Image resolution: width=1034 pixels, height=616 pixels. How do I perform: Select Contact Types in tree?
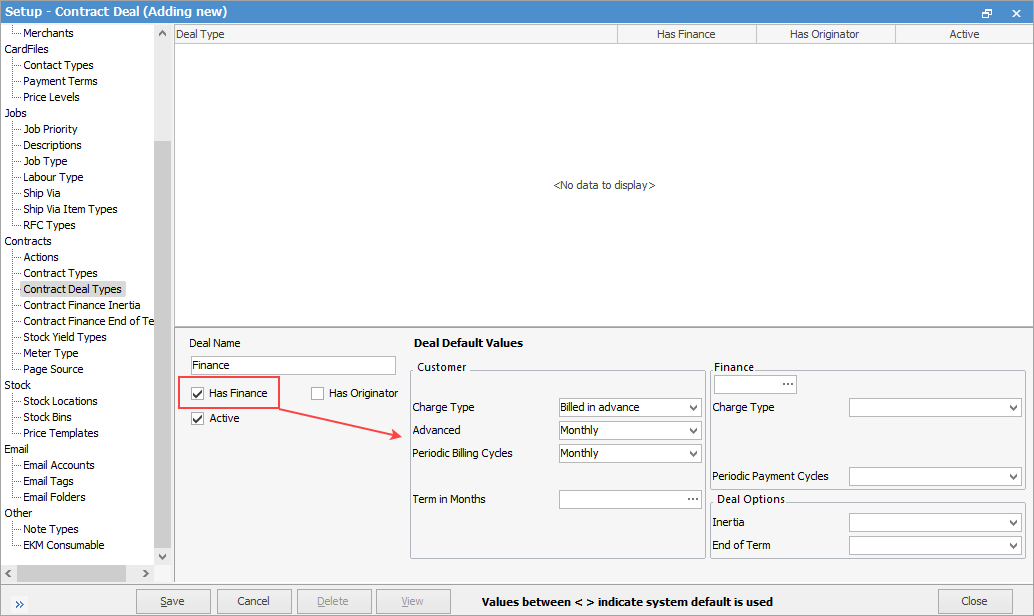(x=58, y=65)
